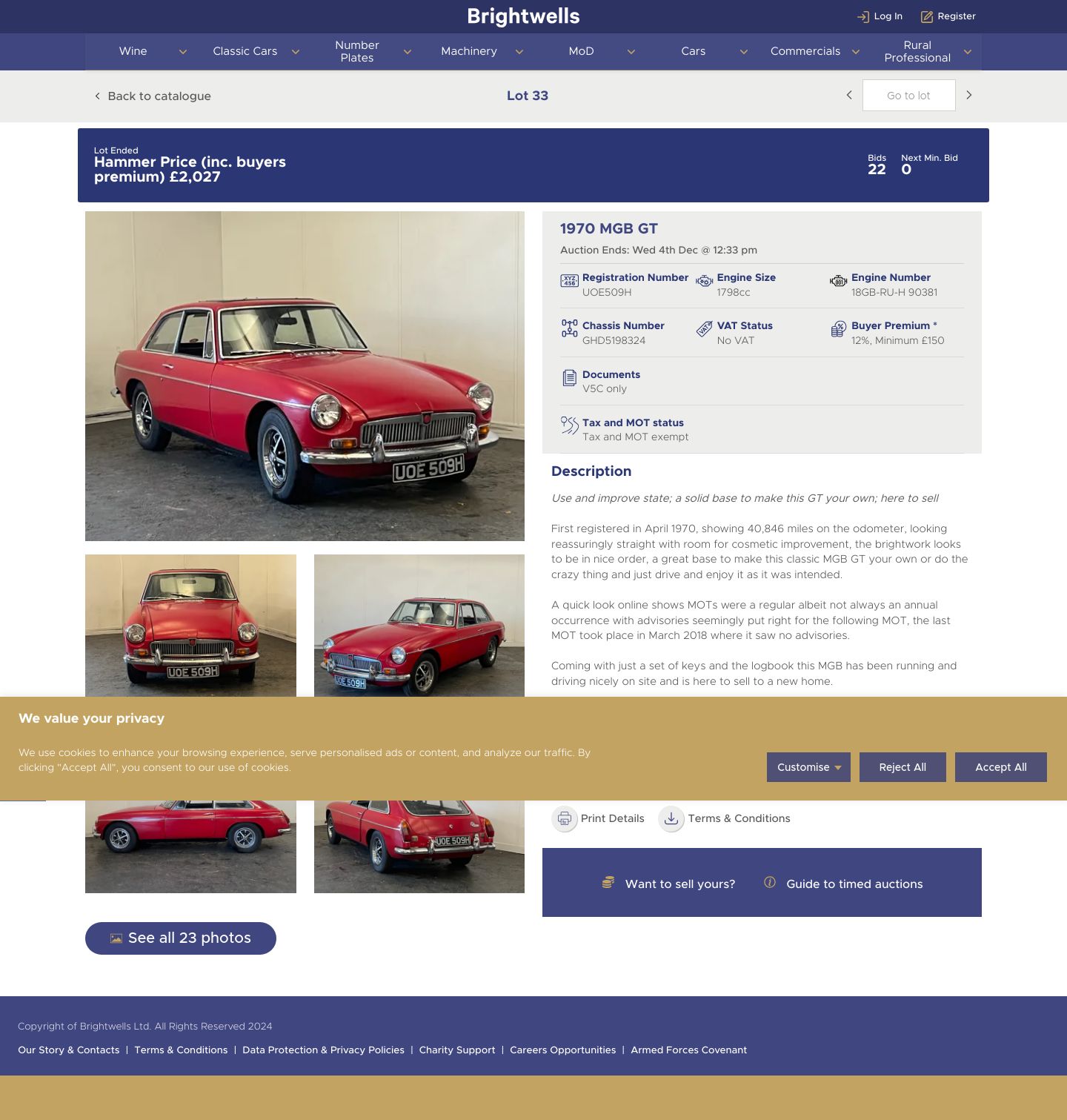Screen dimensions: 1067x1120
Task: Open the front-left angled MGB thumbnail
Action: [419, 626]
